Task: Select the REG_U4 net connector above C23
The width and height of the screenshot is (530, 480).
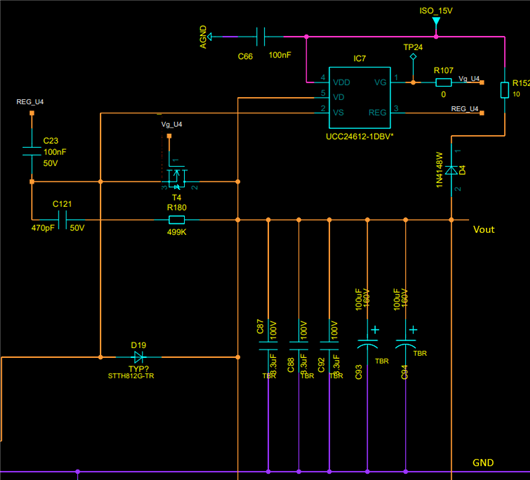Action: (32, 113)
